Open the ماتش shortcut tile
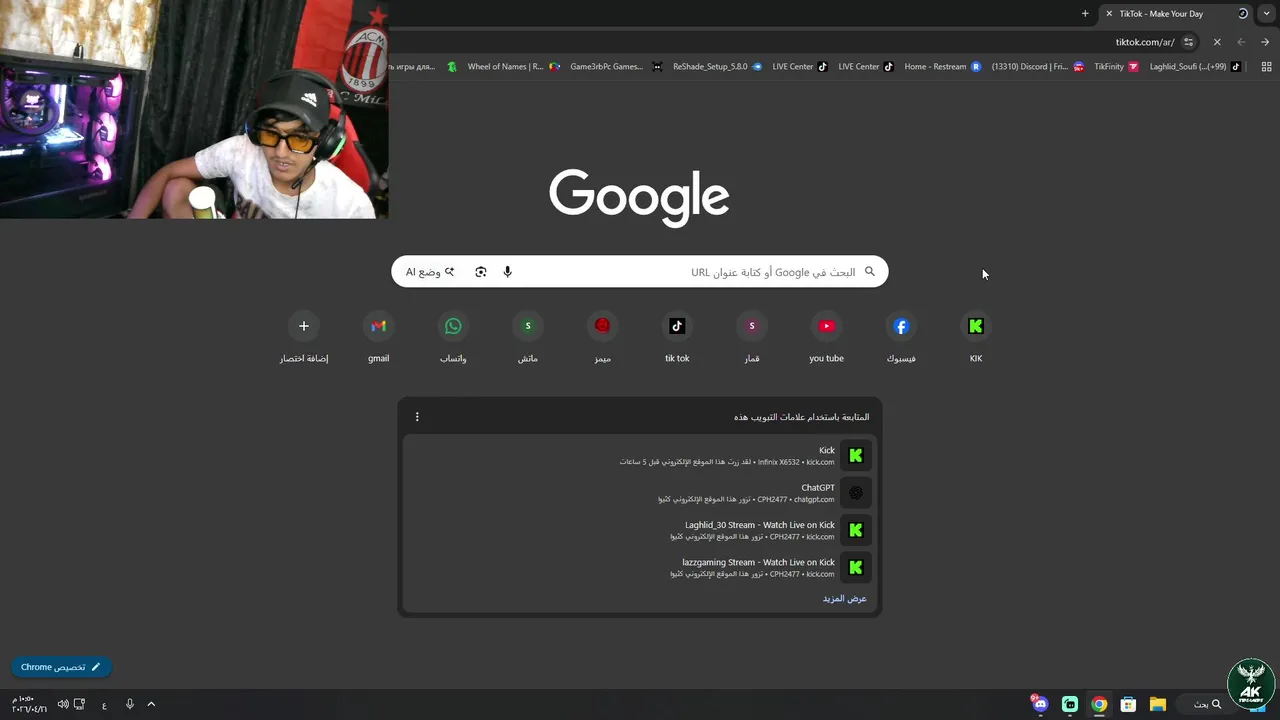Viewport: 1280px width, 720px height. pos(528,338)
